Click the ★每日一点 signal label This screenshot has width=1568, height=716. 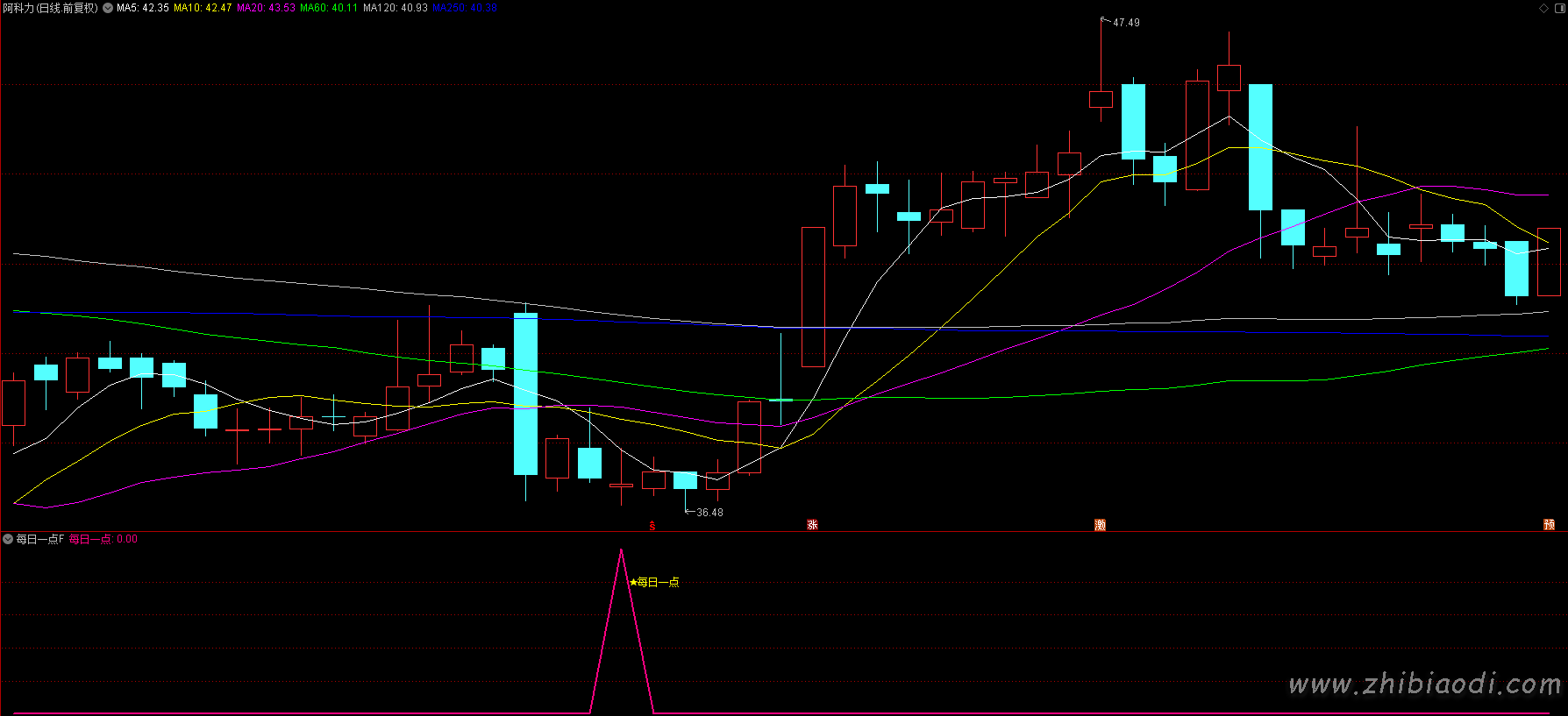654,582
